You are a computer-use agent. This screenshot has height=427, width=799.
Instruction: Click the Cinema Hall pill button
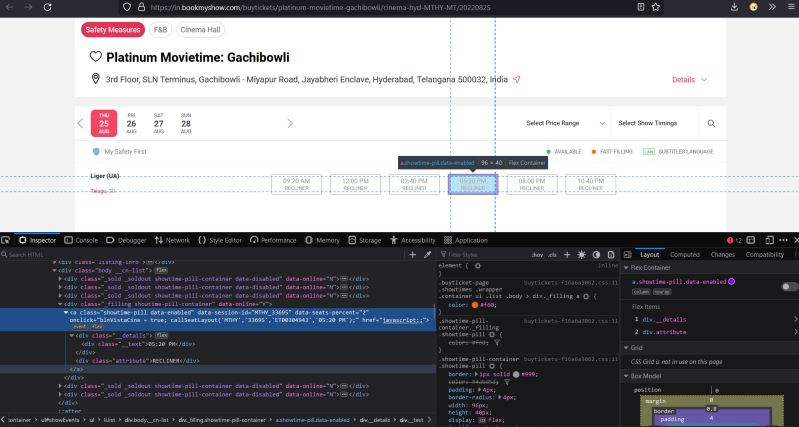[200, 30]
